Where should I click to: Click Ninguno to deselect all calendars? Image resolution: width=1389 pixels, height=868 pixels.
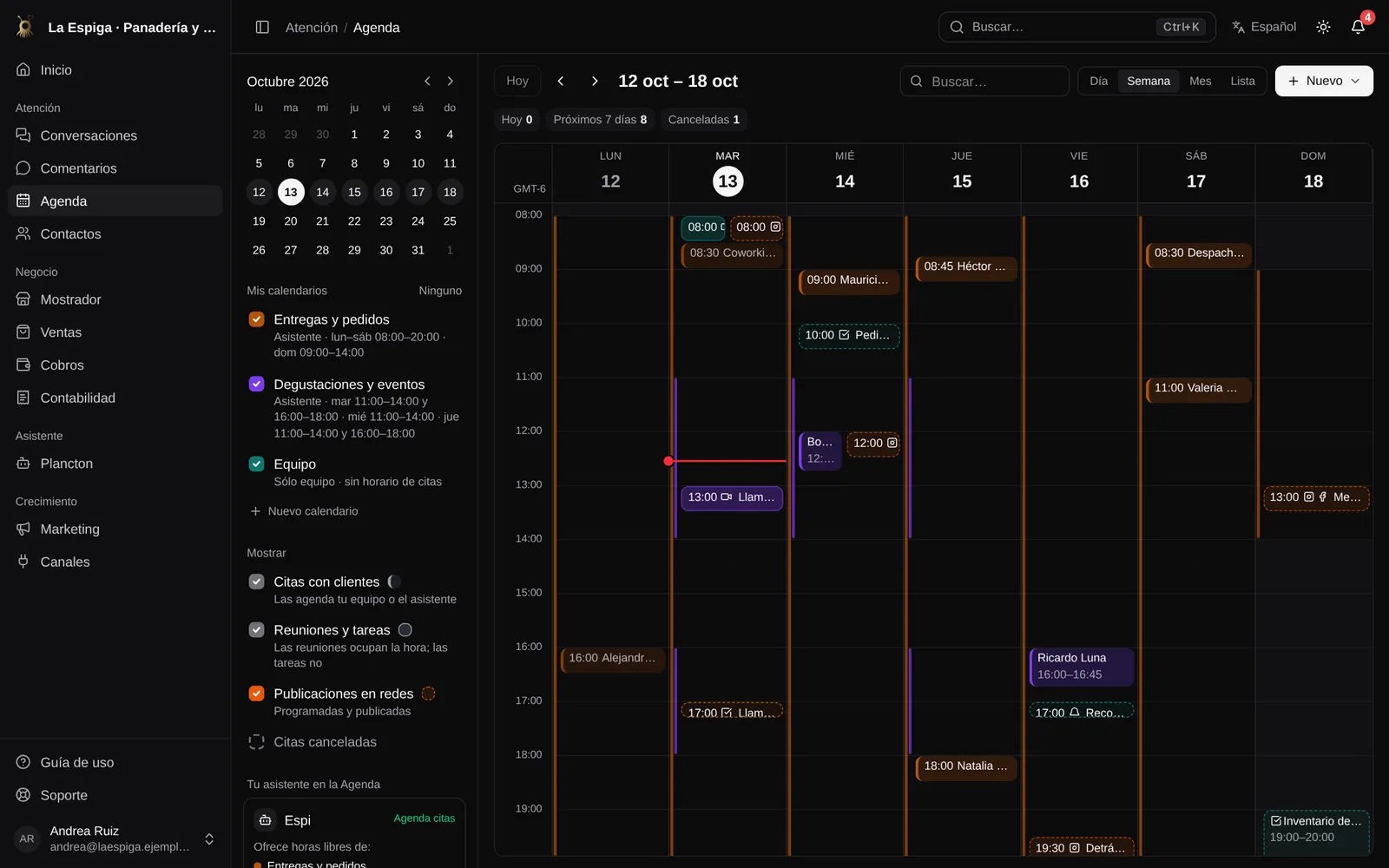(440, 291)
